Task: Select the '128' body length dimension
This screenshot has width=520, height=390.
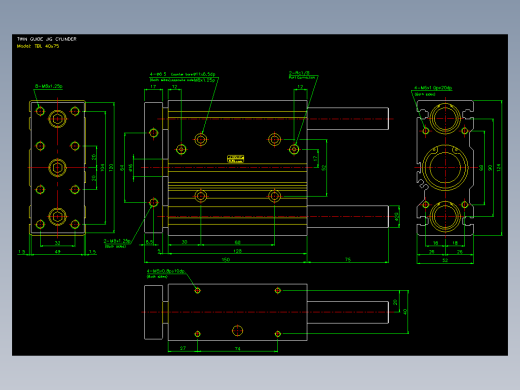Action: click(237, 251)
